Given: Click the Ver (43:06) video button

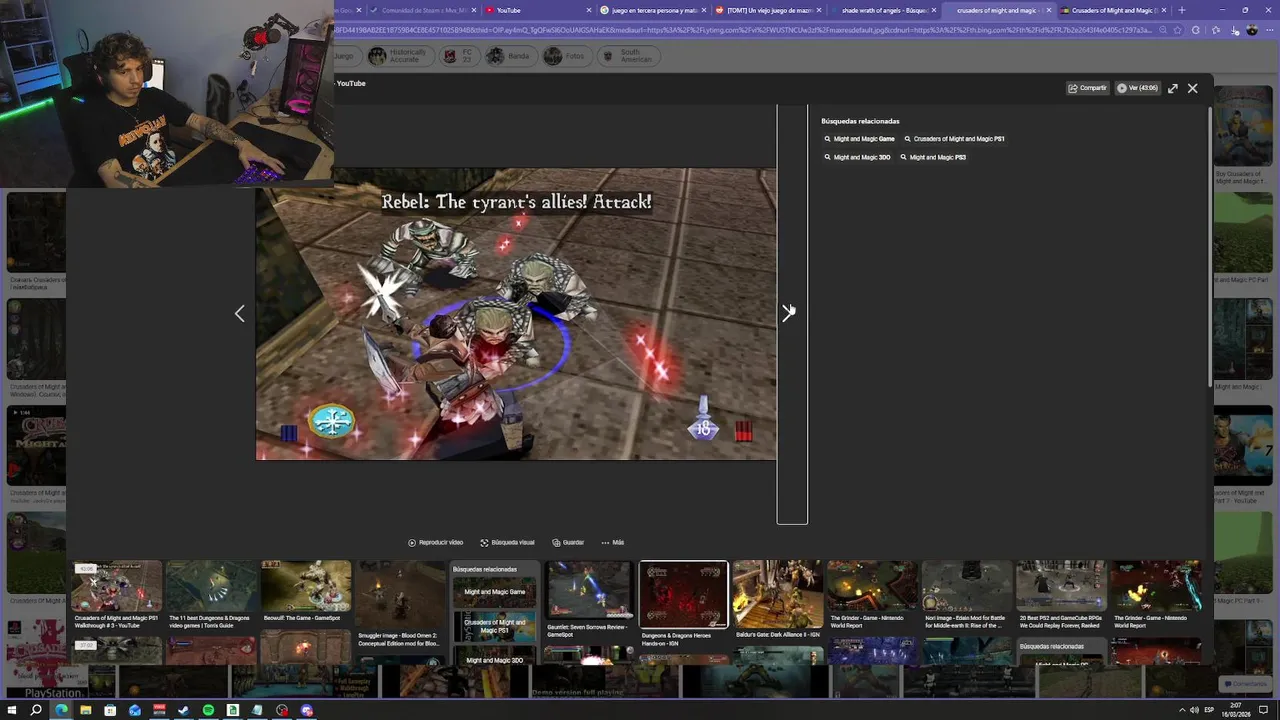Looking at the screenshot, I should click(1137, 88).
